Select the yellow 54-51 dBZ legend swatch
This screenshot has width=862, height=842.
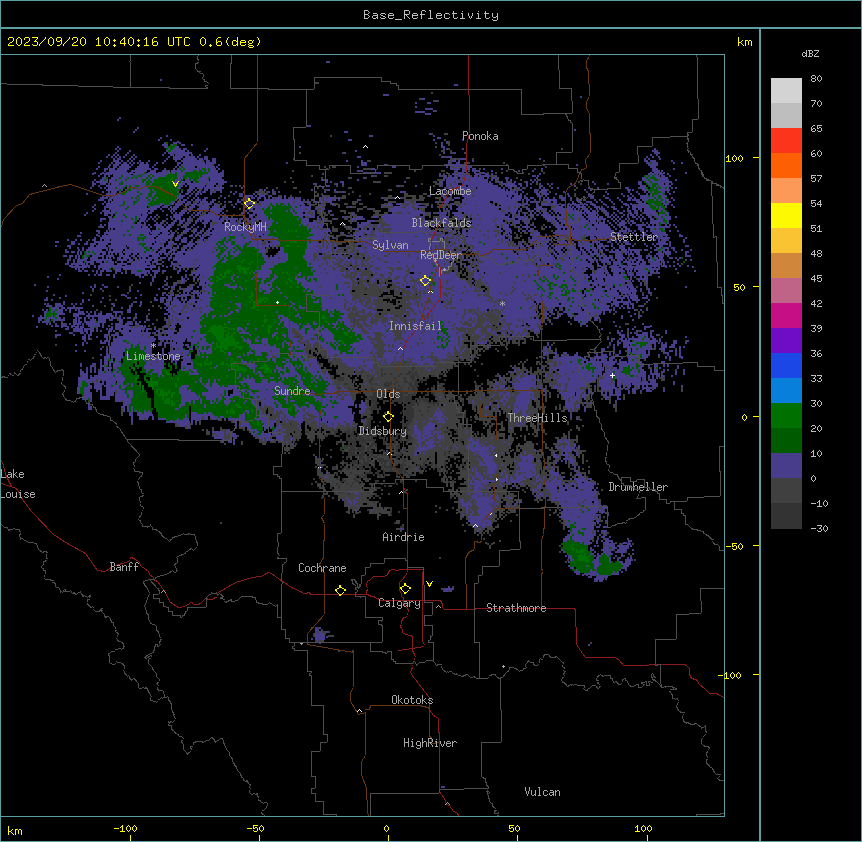pyautogui.click(x=786, y=215)
